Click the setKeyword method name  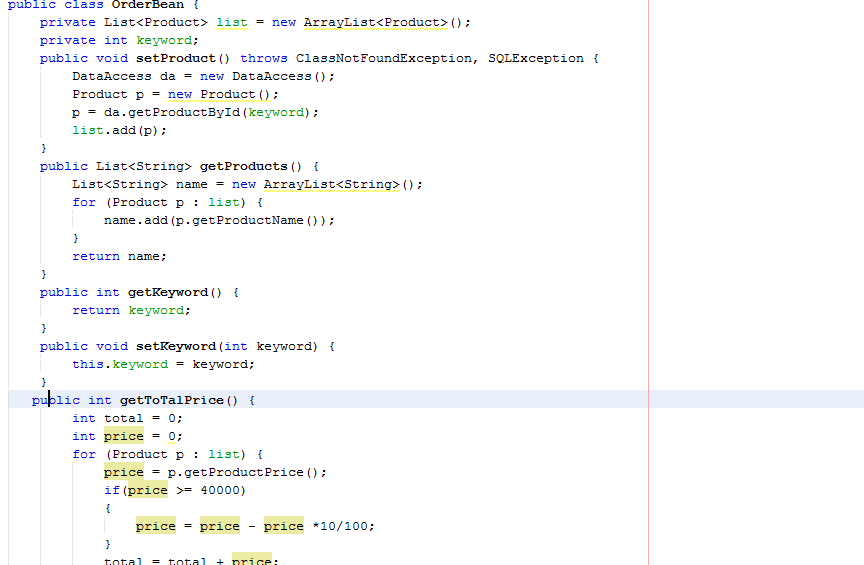tap(176, 347)
